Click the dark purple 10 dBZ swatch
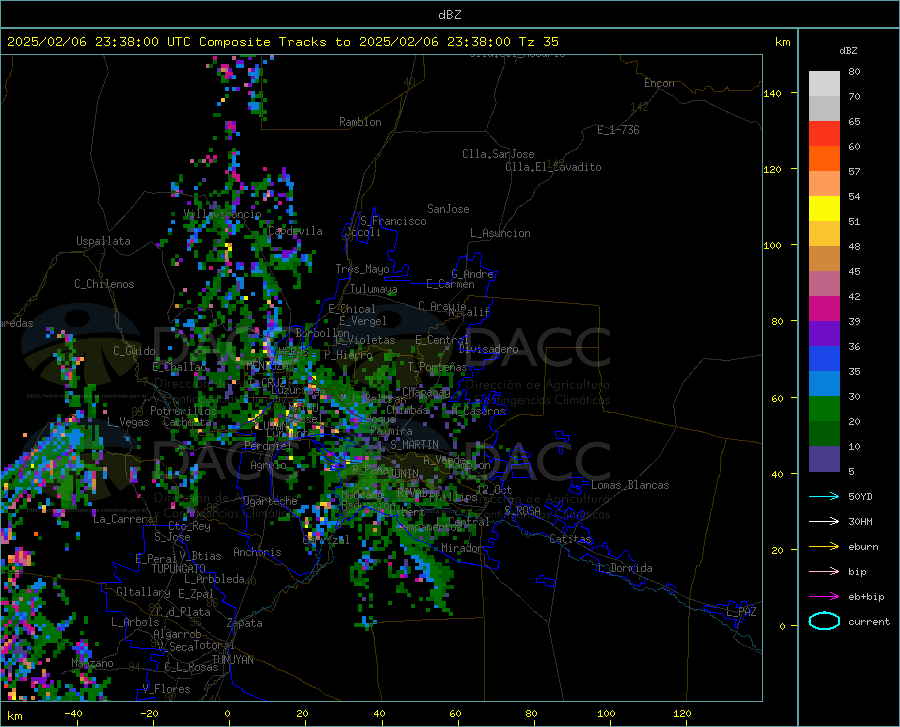 (x=824, y=458)
